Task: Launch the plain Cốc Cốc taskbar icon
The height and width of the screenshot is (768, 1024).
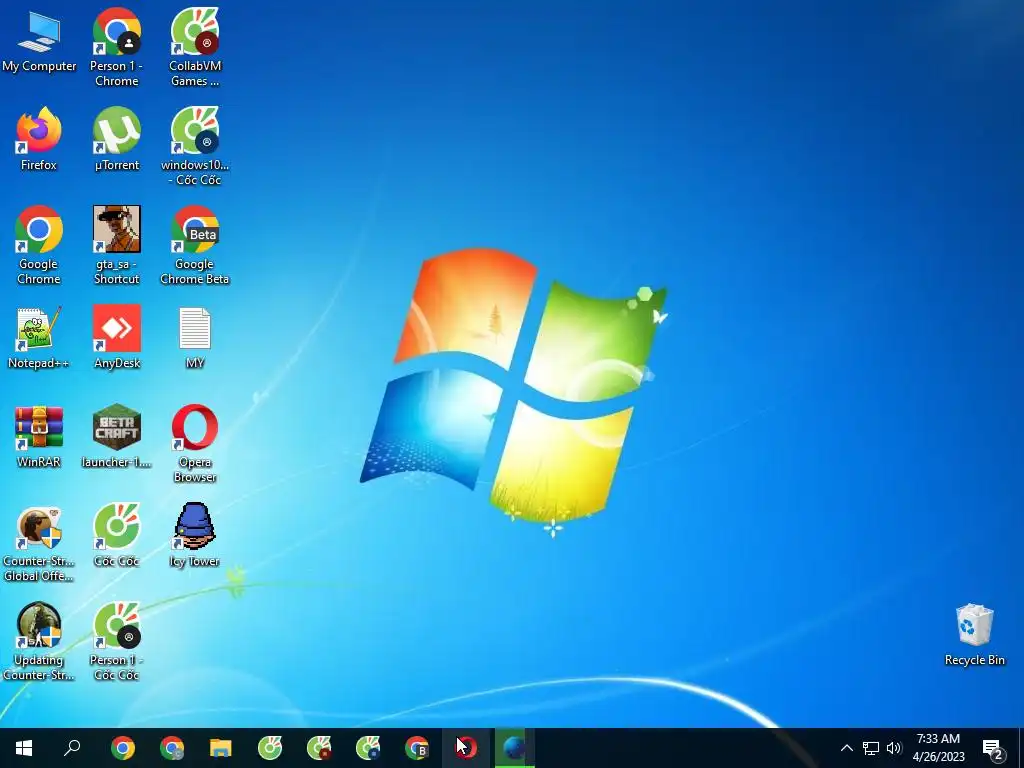Action: tap(270, 748)
